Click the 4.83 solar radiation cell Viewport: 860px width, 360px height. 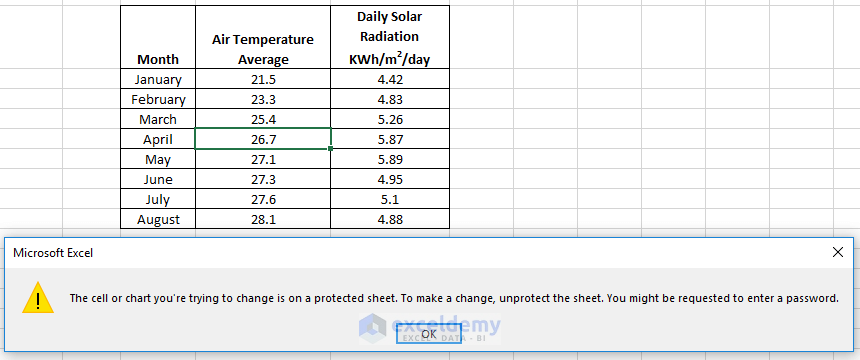click(x=390, y=99)
